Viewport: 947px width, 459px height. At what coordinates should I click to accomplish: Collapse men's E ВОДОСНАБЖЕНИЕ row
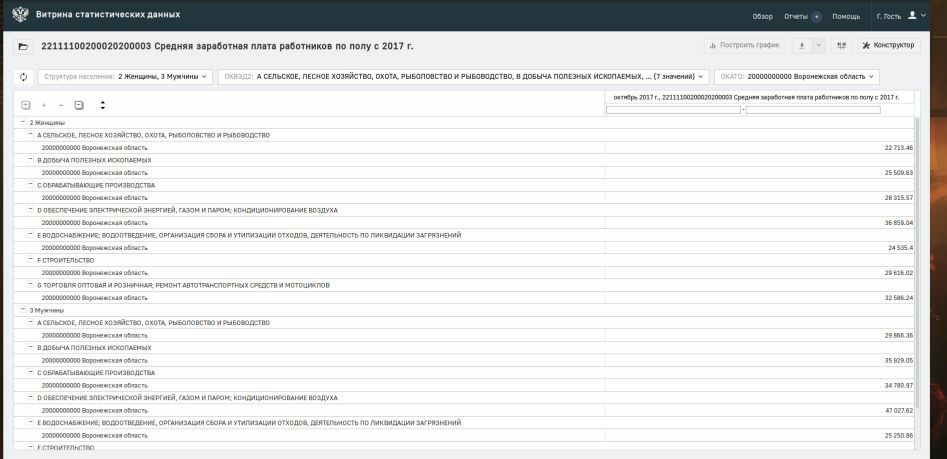click(31, 422)
